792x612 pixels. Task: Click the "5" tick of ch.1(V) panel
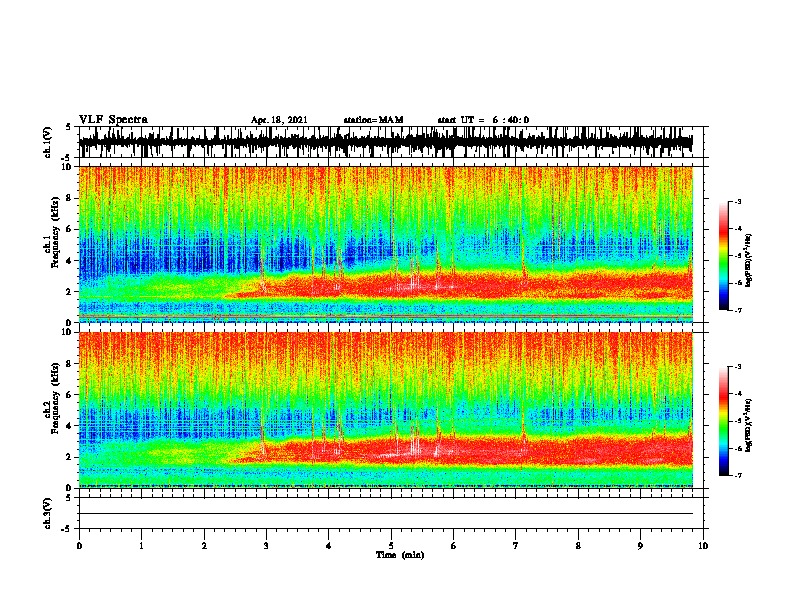pyautogui.click(x=69, y=128)
